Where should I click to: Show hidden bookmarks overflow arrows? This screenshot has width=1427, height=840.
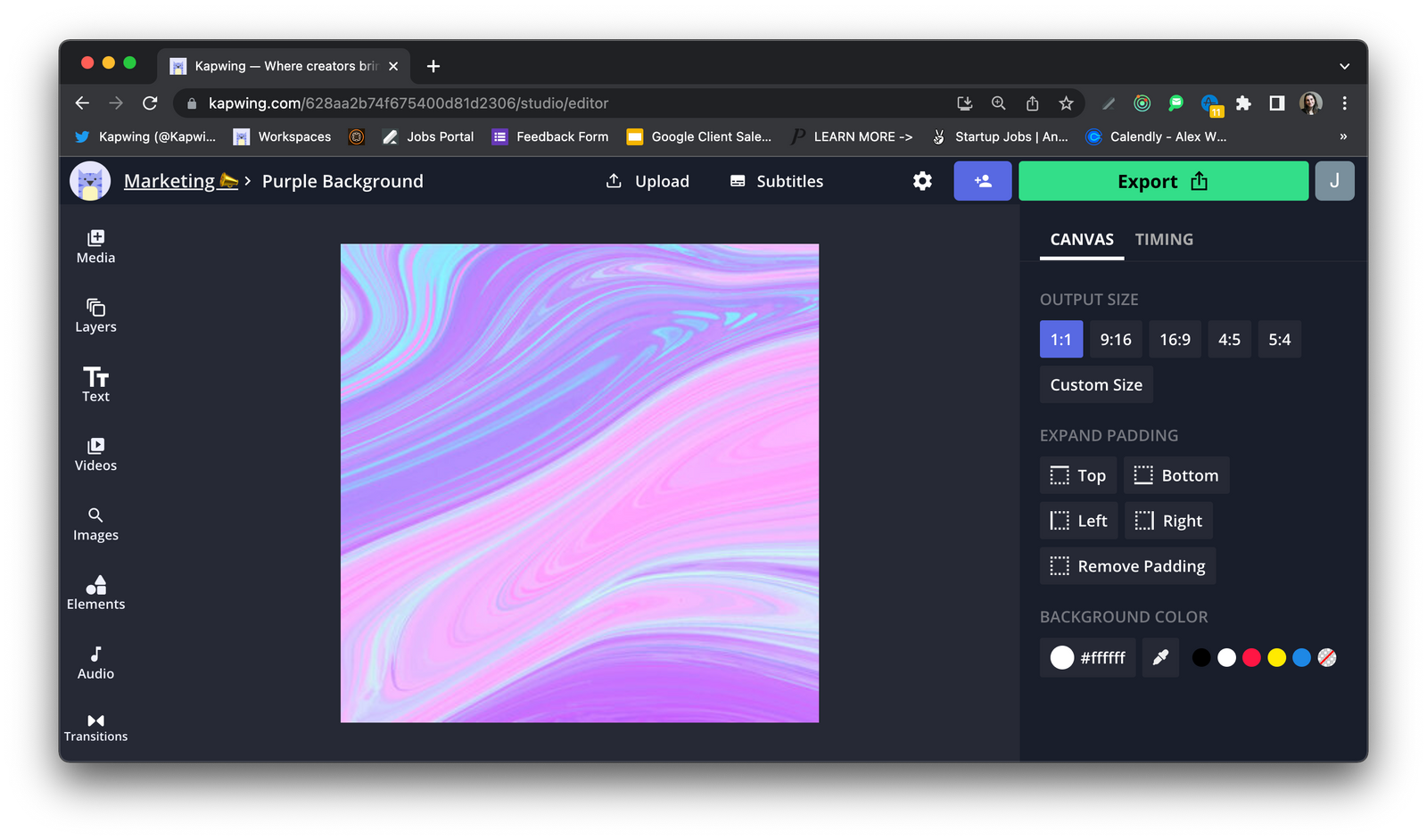(x=1343, y=136)
